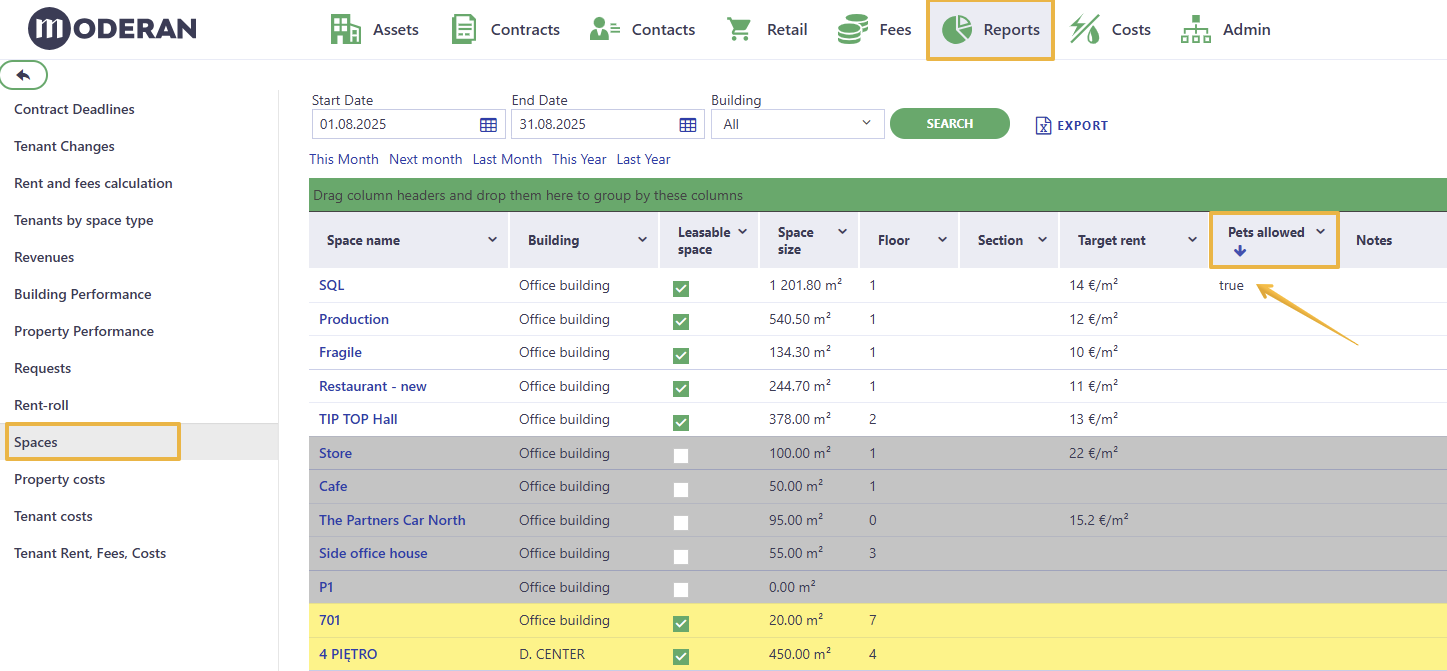The image size is (1447, 671).
Task: Click the Costs lightning-drop icon
Action: 1085,29
